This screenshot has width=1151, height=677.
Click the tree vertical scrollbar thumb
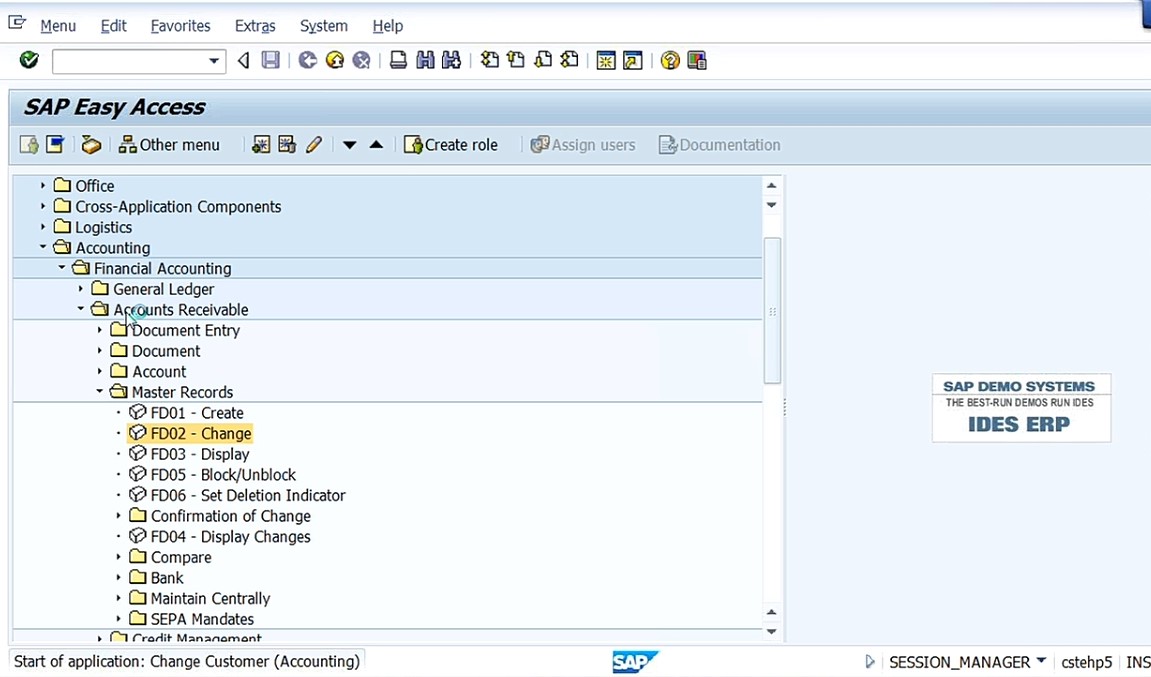pyautogui.click(x=771, y=311)
